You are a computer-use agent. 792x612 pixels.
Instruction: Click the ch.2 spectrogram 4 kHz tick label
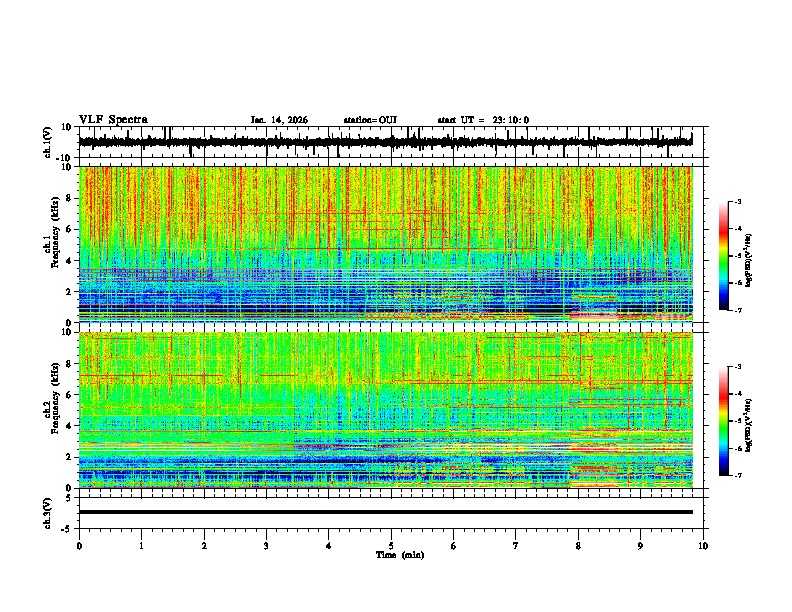tap(69, 426)
